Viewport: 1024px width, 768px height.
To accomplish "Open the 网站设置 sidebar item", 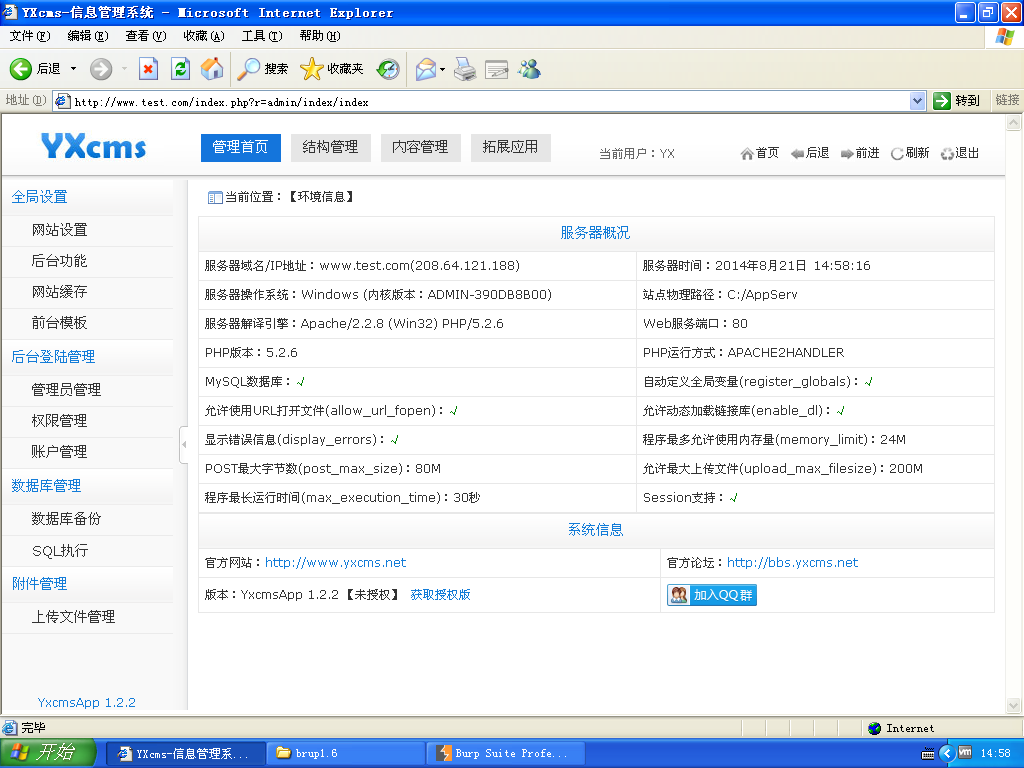I will (x=59, y=230).
